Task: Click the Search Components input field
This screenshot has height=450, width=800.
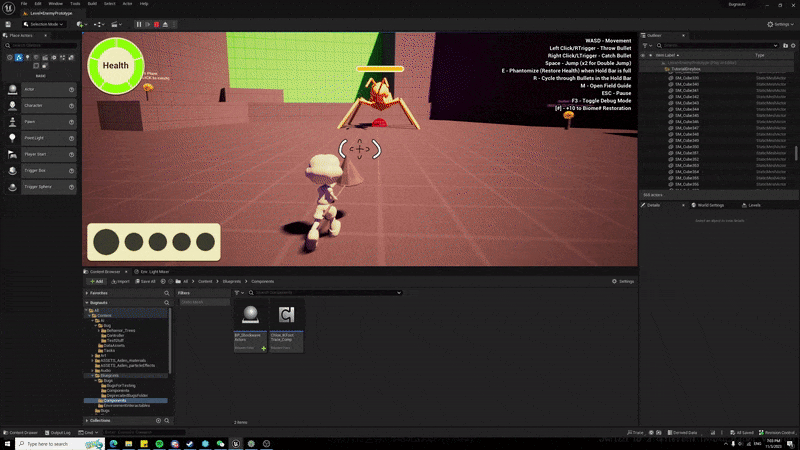Action: click(325, 293)
